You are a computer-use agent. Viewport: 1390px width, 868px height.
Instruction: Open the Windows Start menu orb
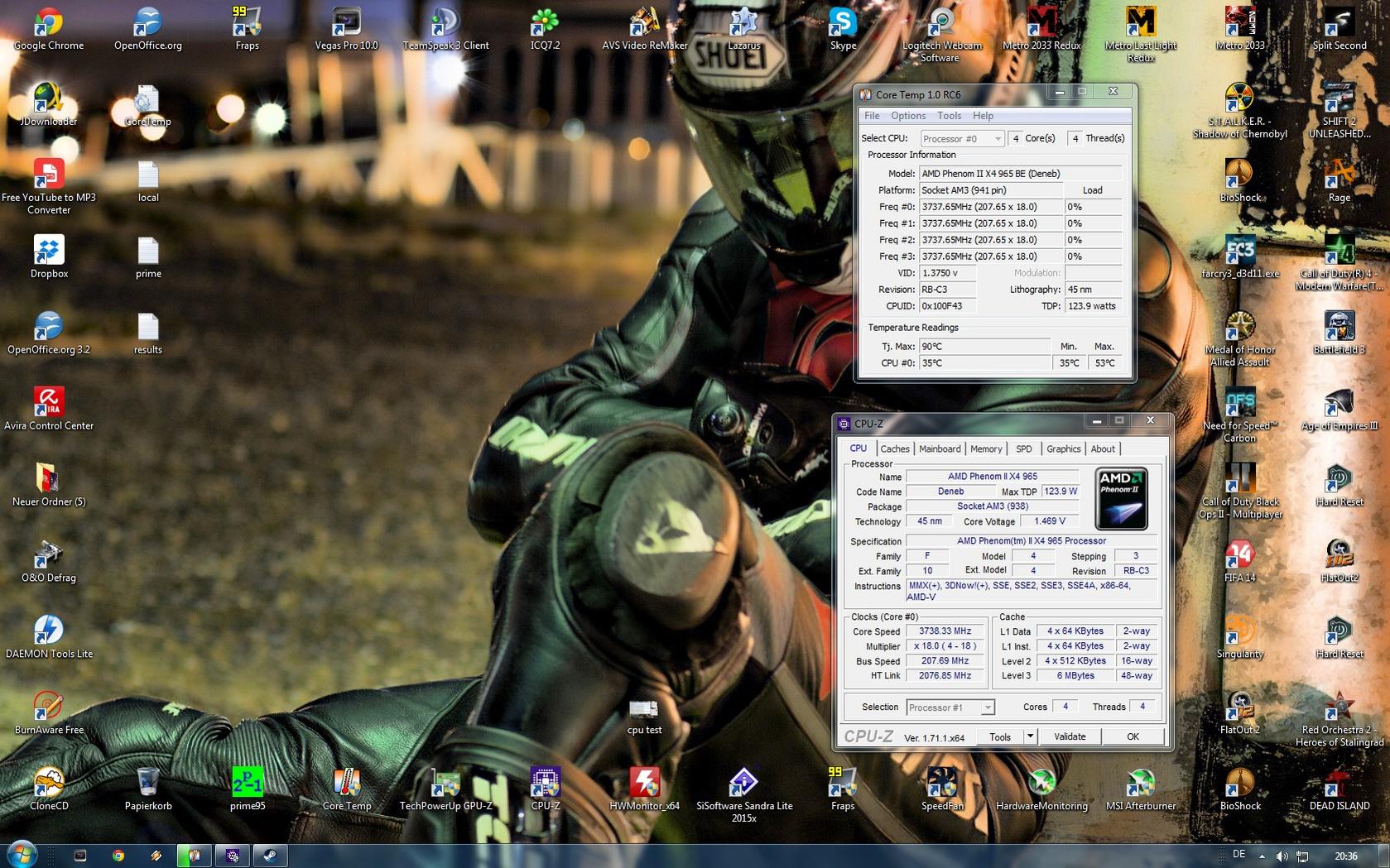click(21, 854)
